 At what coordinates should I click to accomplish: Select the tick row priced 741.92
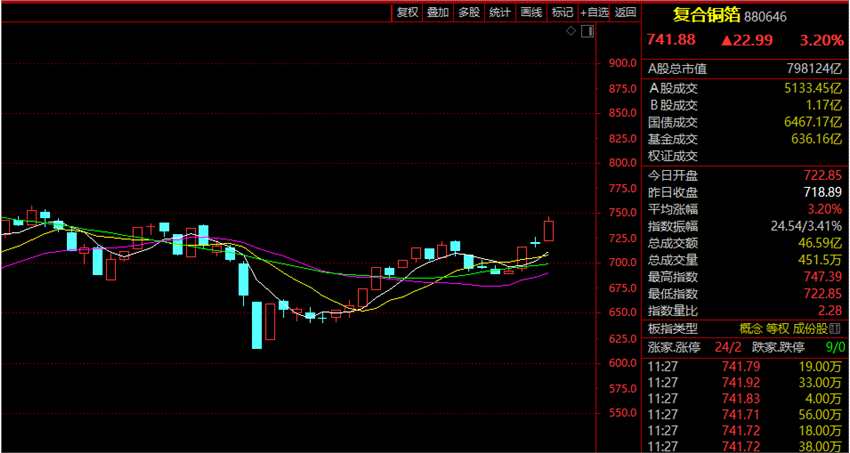[745, 383]
